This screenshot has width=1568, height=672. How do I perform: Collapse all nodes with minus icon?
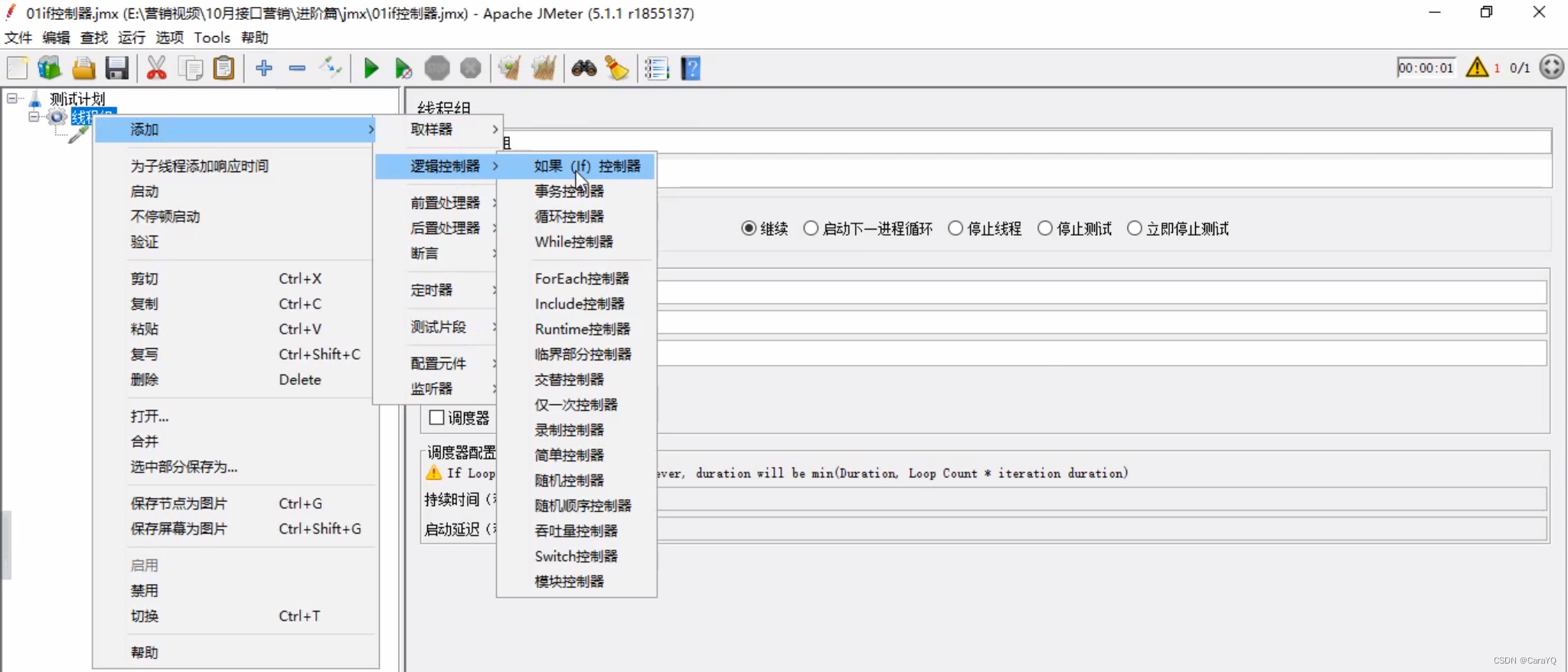coord(297,68)
